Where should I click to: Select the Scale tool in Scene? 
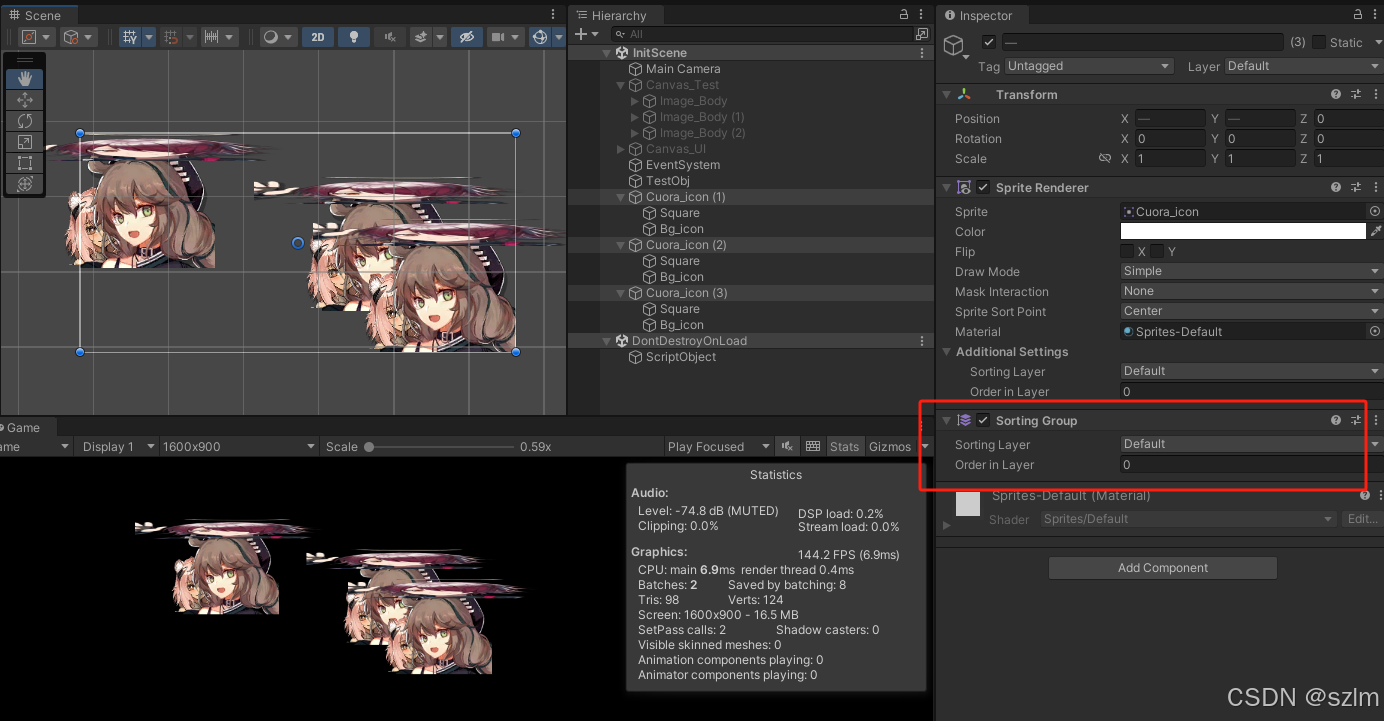[x=25, y=142]
